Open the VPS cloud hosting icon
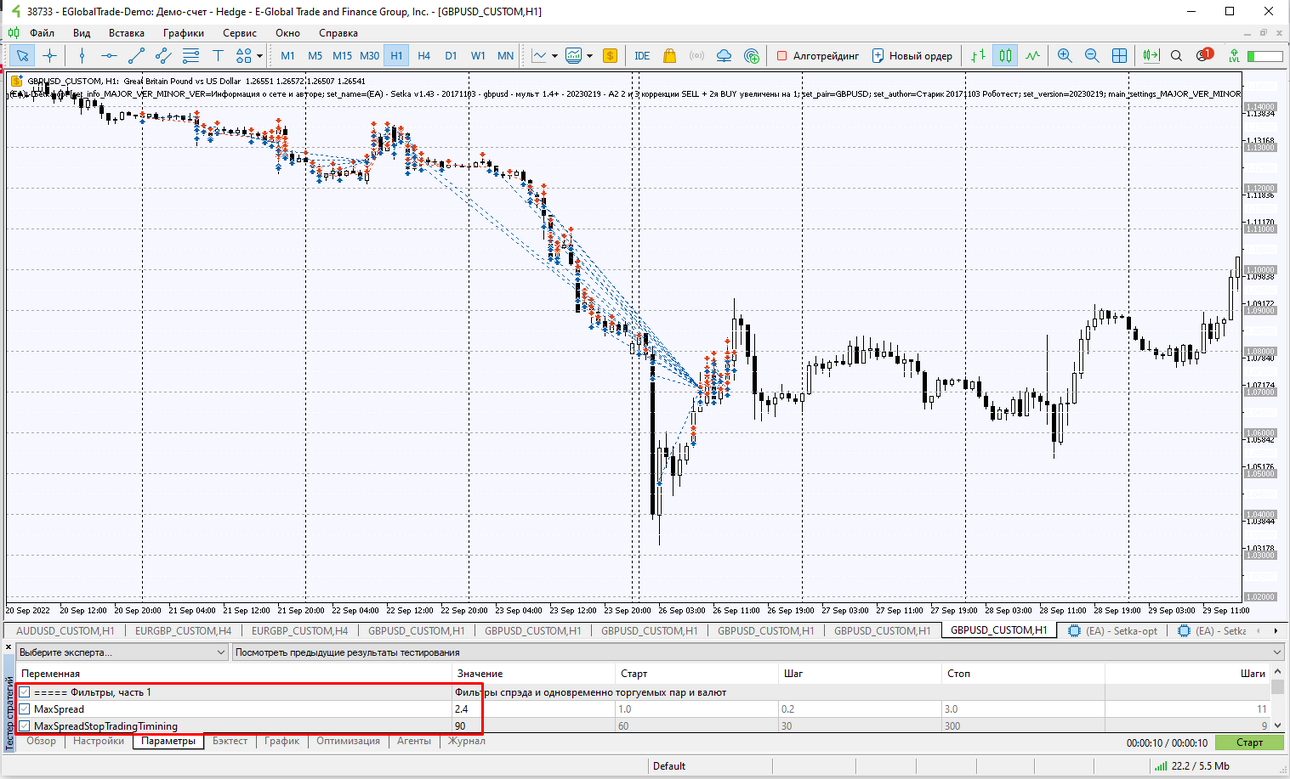The height and width of the screenshot is (779, 1290). 725,56
